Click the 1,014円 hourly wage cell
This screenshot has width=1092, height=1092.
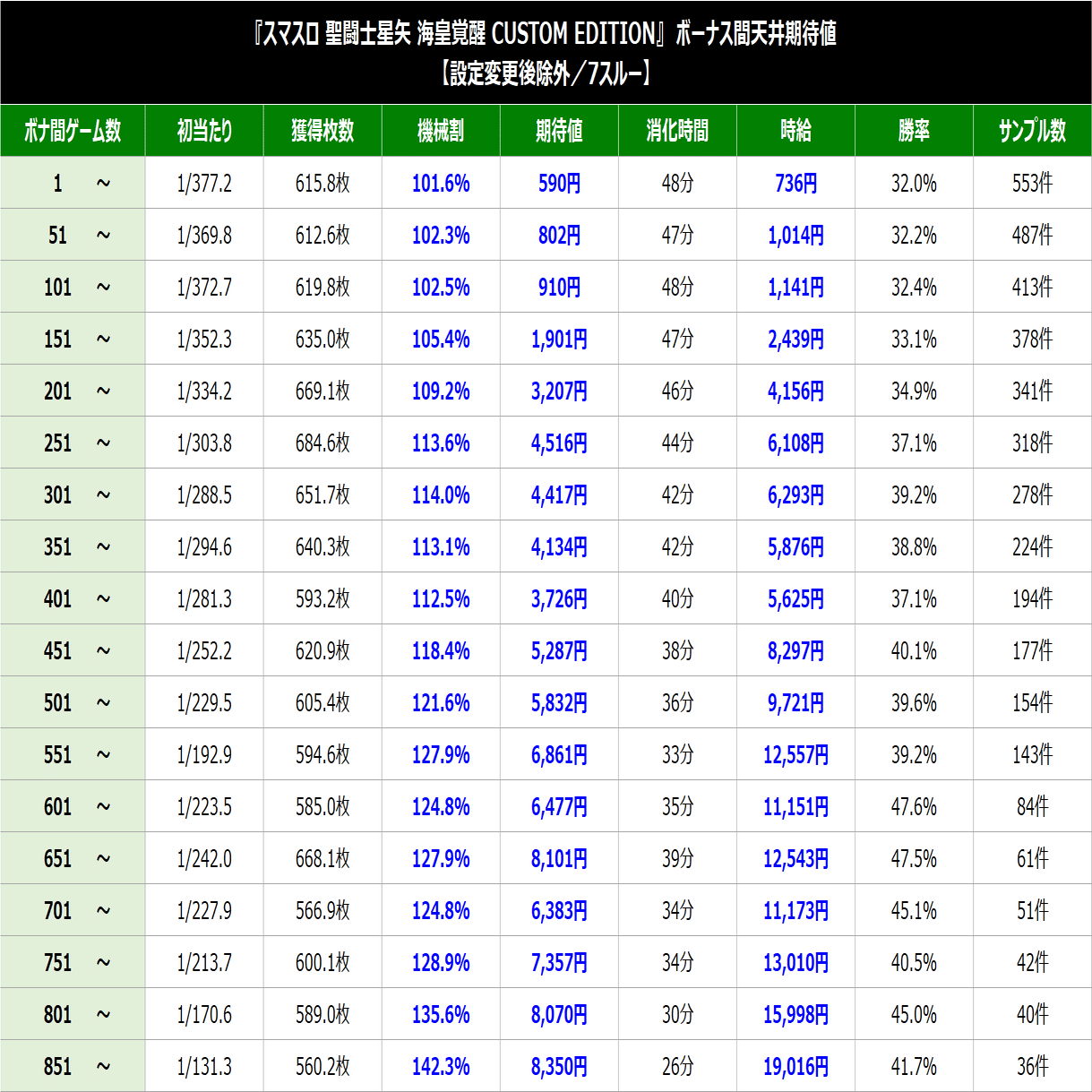[x=795, y=235]
